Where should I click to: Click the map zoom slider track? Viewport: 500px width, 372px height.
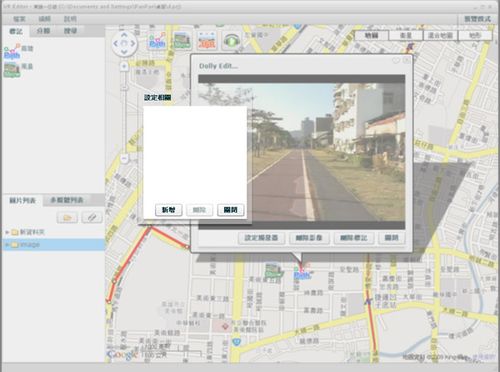tap(124, 113)
